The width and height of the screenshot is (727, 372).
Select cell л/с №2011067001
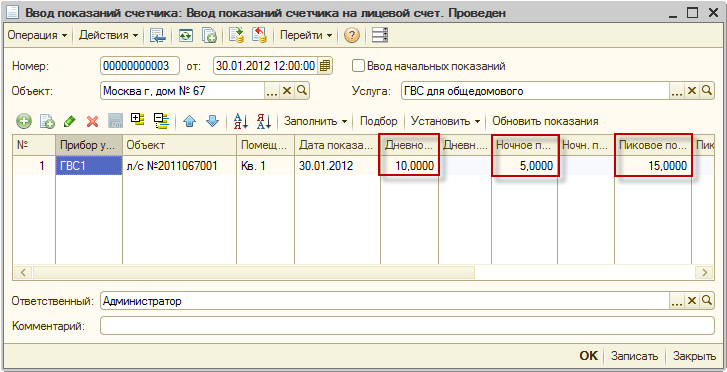pos(179,166)
